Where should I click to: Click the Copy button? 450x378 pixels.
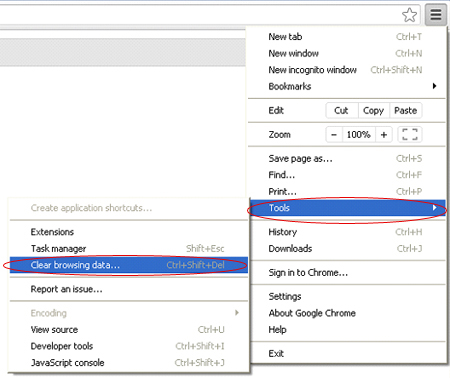(x=373, y=111)
